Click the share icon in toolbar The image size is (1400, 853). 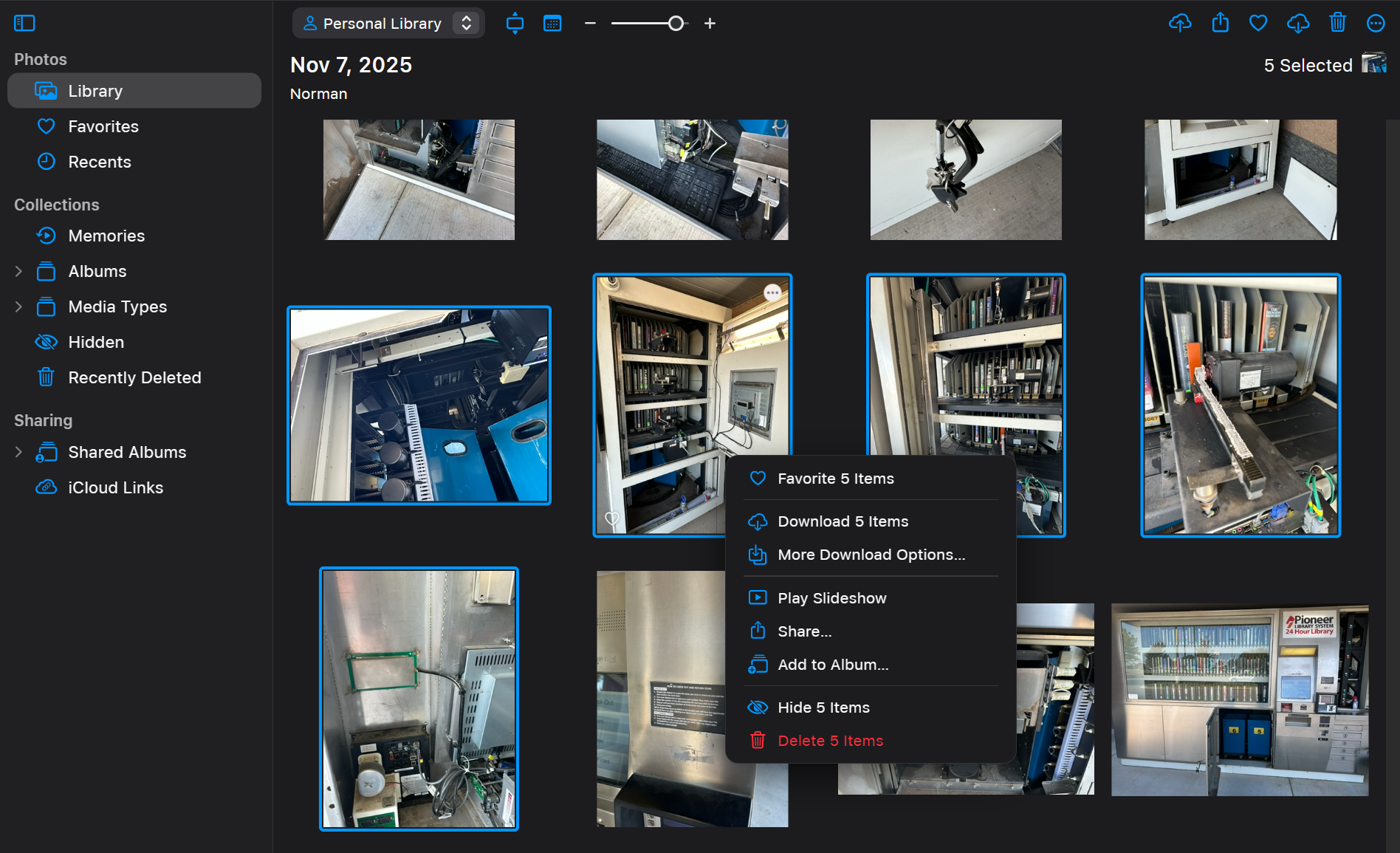[x=1220, y=23]
